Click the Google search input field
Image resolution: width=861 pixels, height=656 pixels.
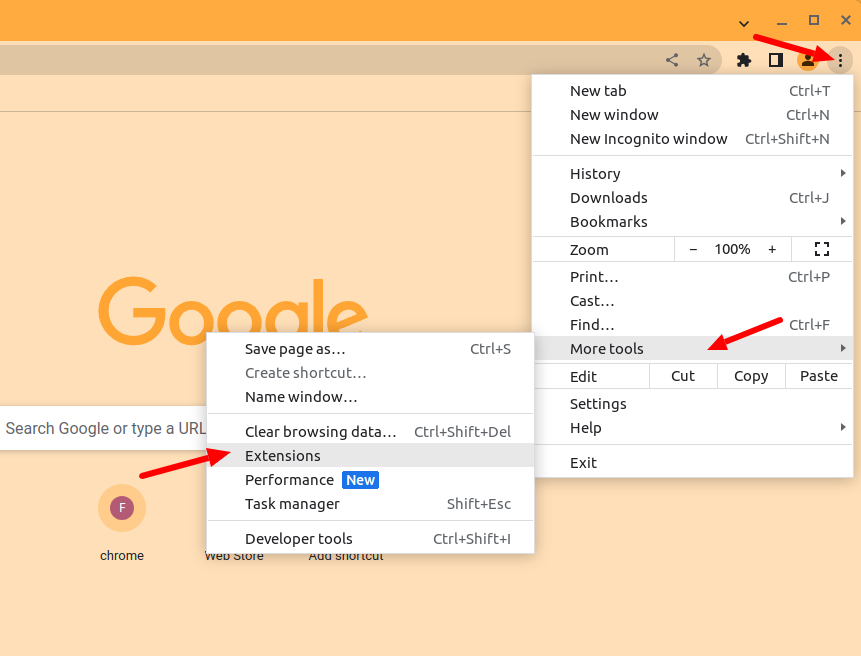point(103,428)
